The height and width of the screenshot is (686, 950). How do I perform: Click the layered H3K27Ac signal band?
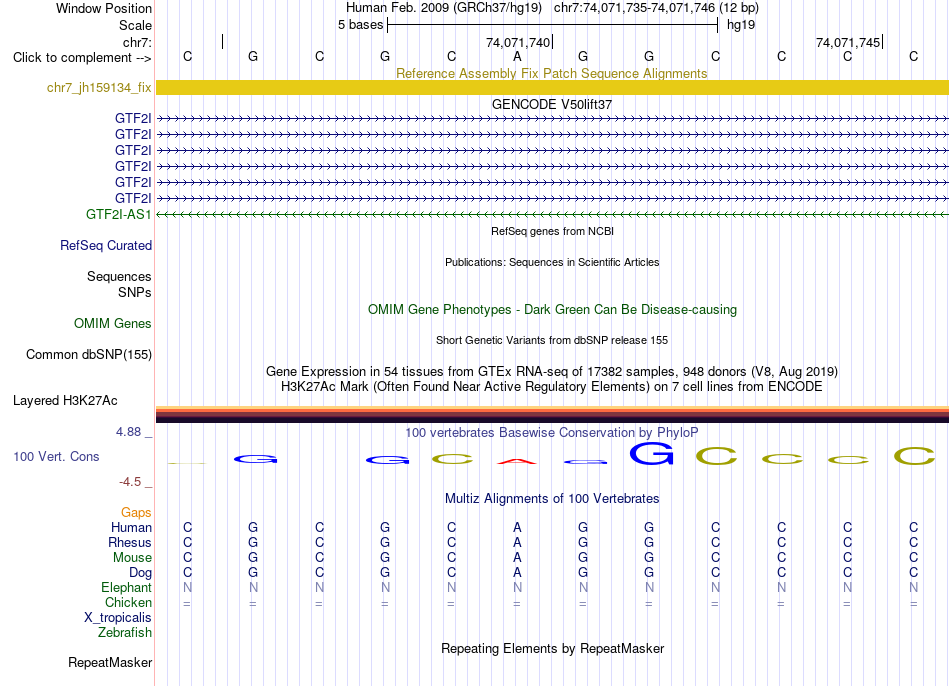tap(552, 415)
